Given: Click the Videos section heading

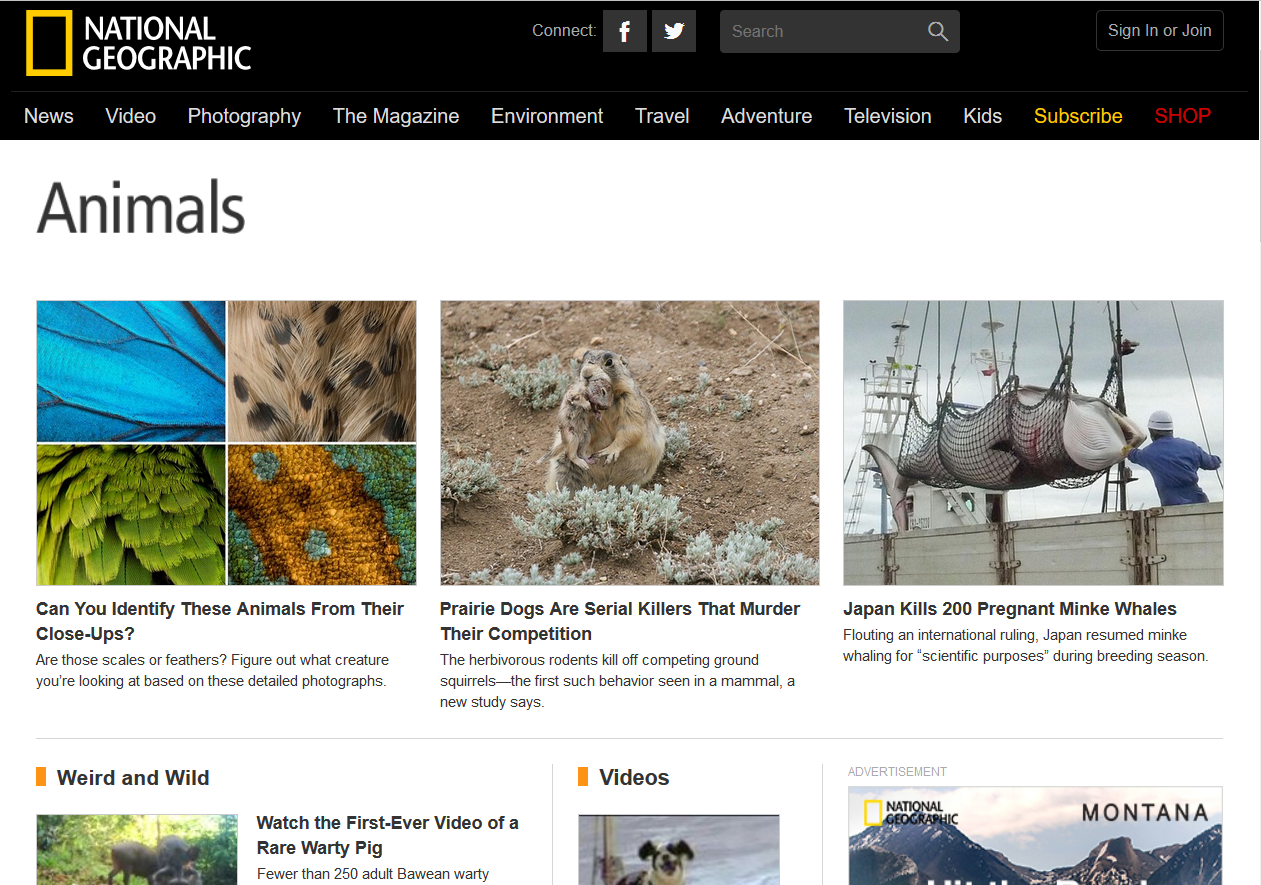Looking at the screenshot, I should (x=634, y=777).
